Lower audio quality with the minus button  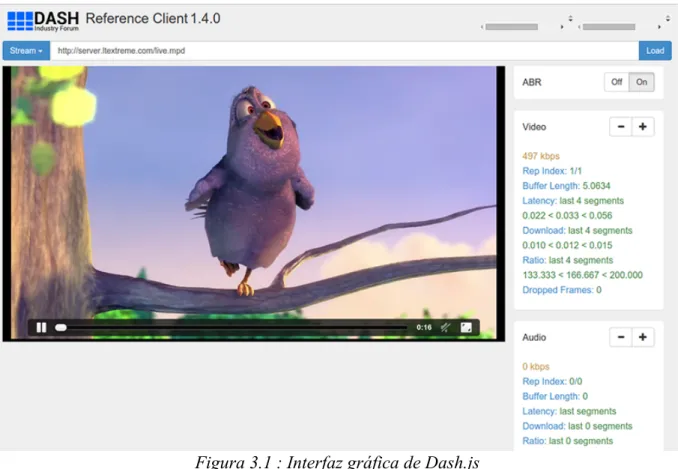pyautogui.click(x=621, y=337)
